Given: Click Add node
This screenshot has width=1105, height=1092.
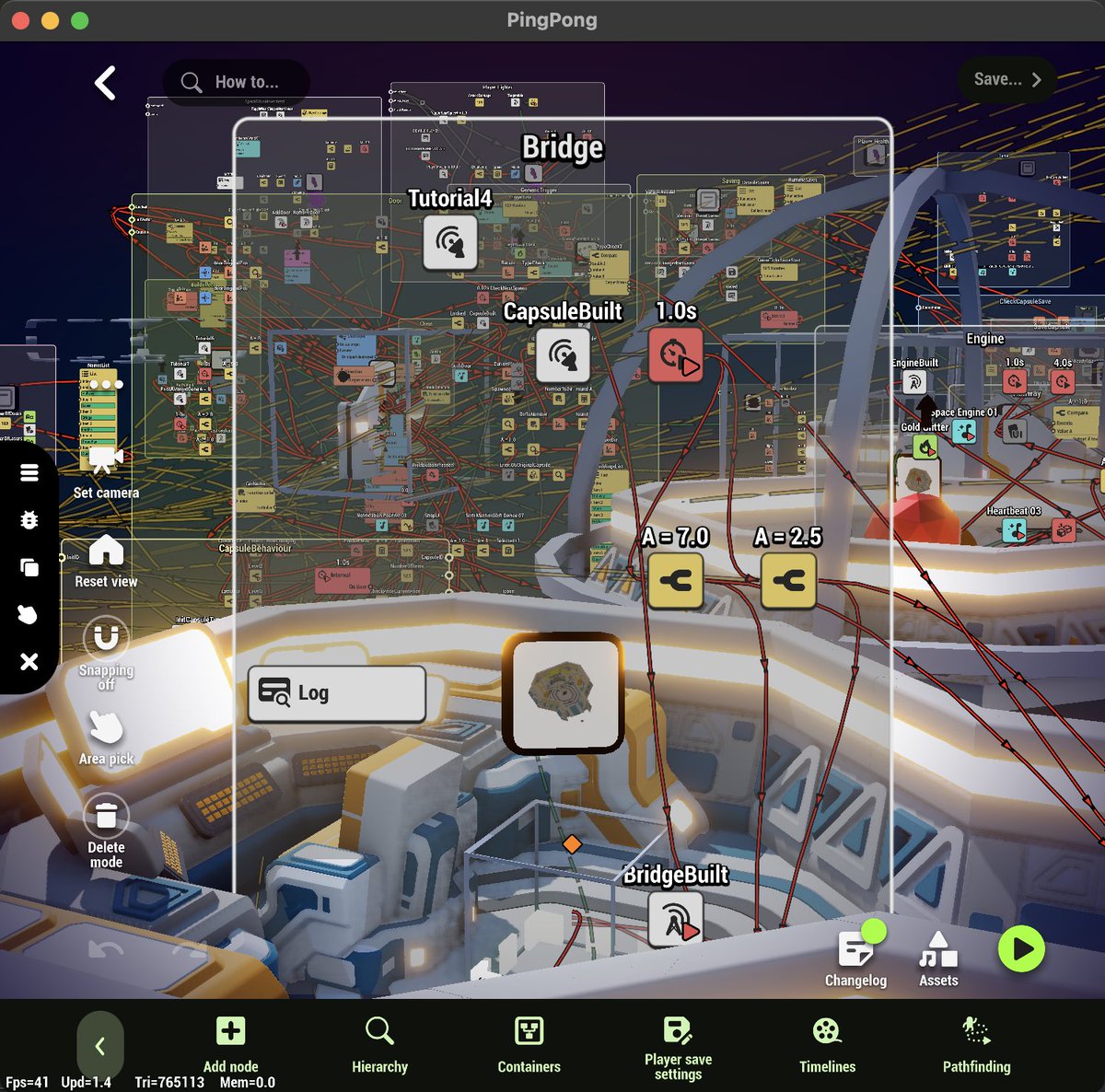Looking at the screenshot, I should point(230,1045).
